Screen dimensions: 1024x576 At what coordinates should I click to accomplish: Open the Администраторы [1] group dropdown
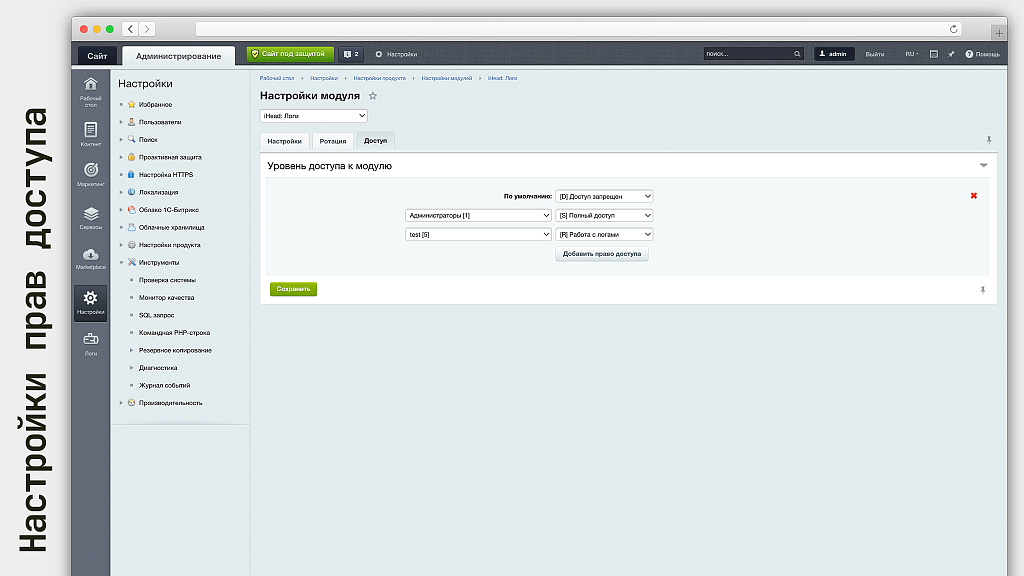click(x=478, y=215)
